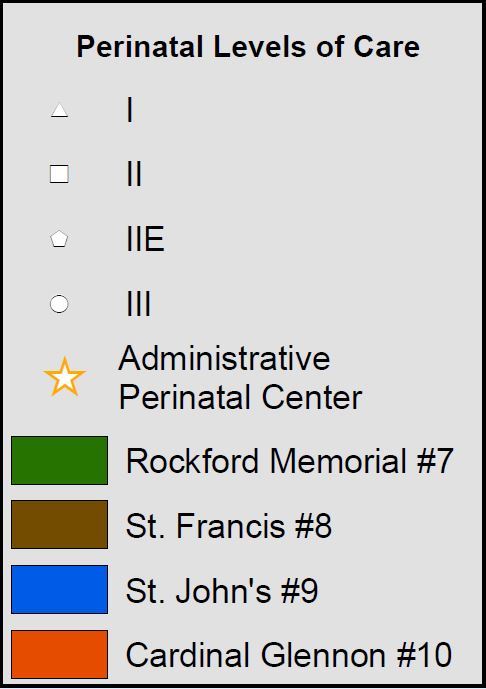Click the Level II square symbol
This screenshot has height=689, width=486.
[59, 174]
